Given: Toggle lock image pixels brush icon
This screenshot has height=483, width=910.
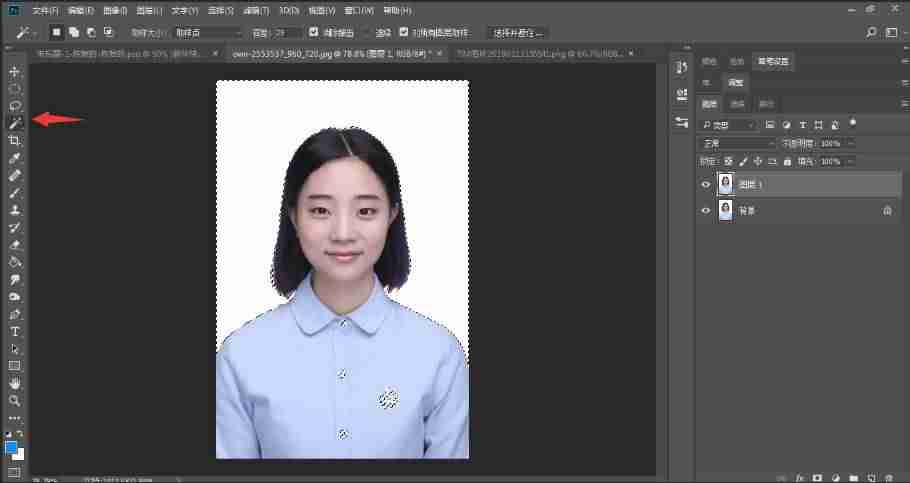Looking at the screenshot, I should 743,161.
